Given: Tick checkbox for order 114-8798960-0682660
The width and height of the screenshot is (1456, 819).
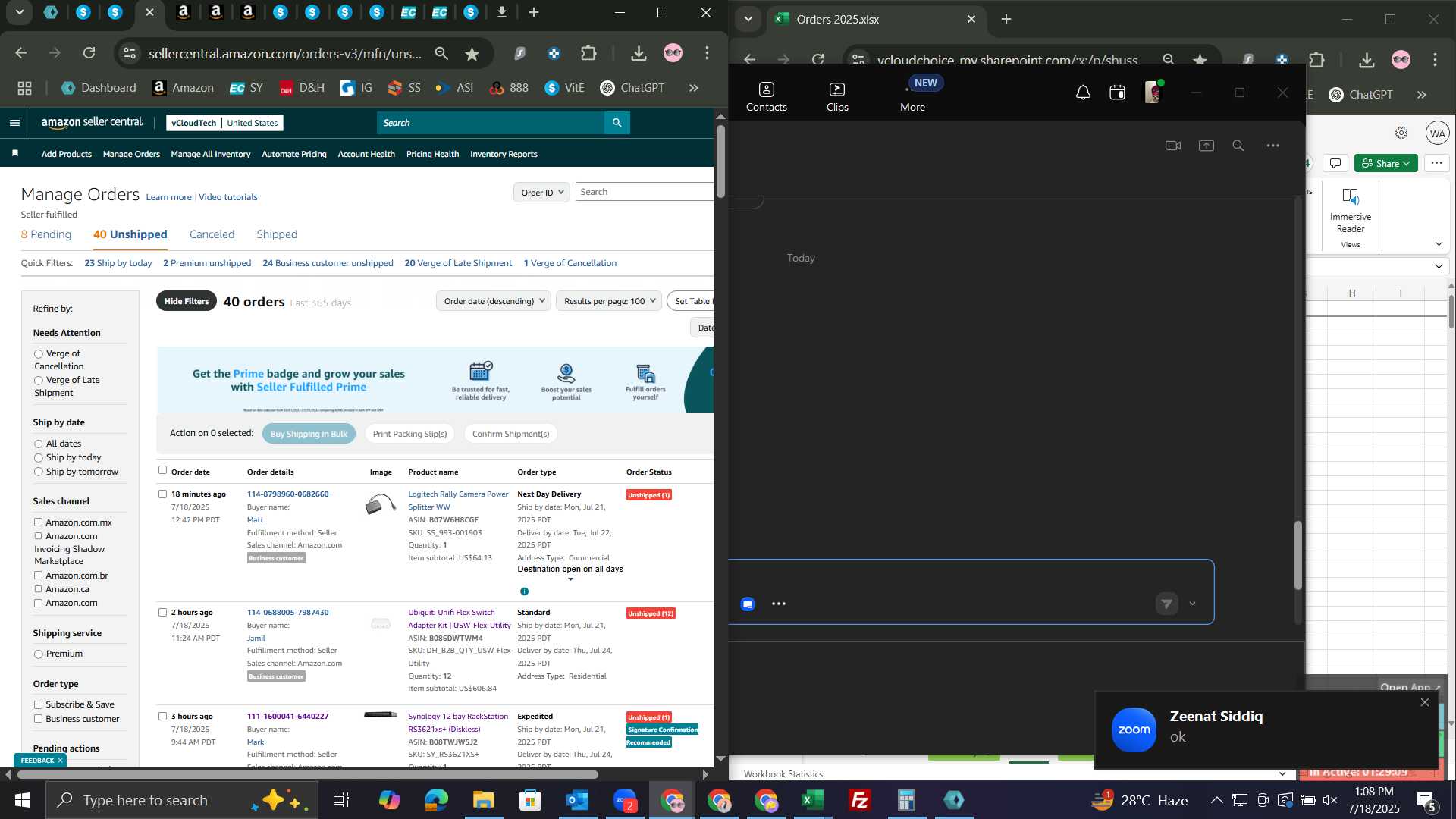Looking at the screenshot, I should point(162,494).
